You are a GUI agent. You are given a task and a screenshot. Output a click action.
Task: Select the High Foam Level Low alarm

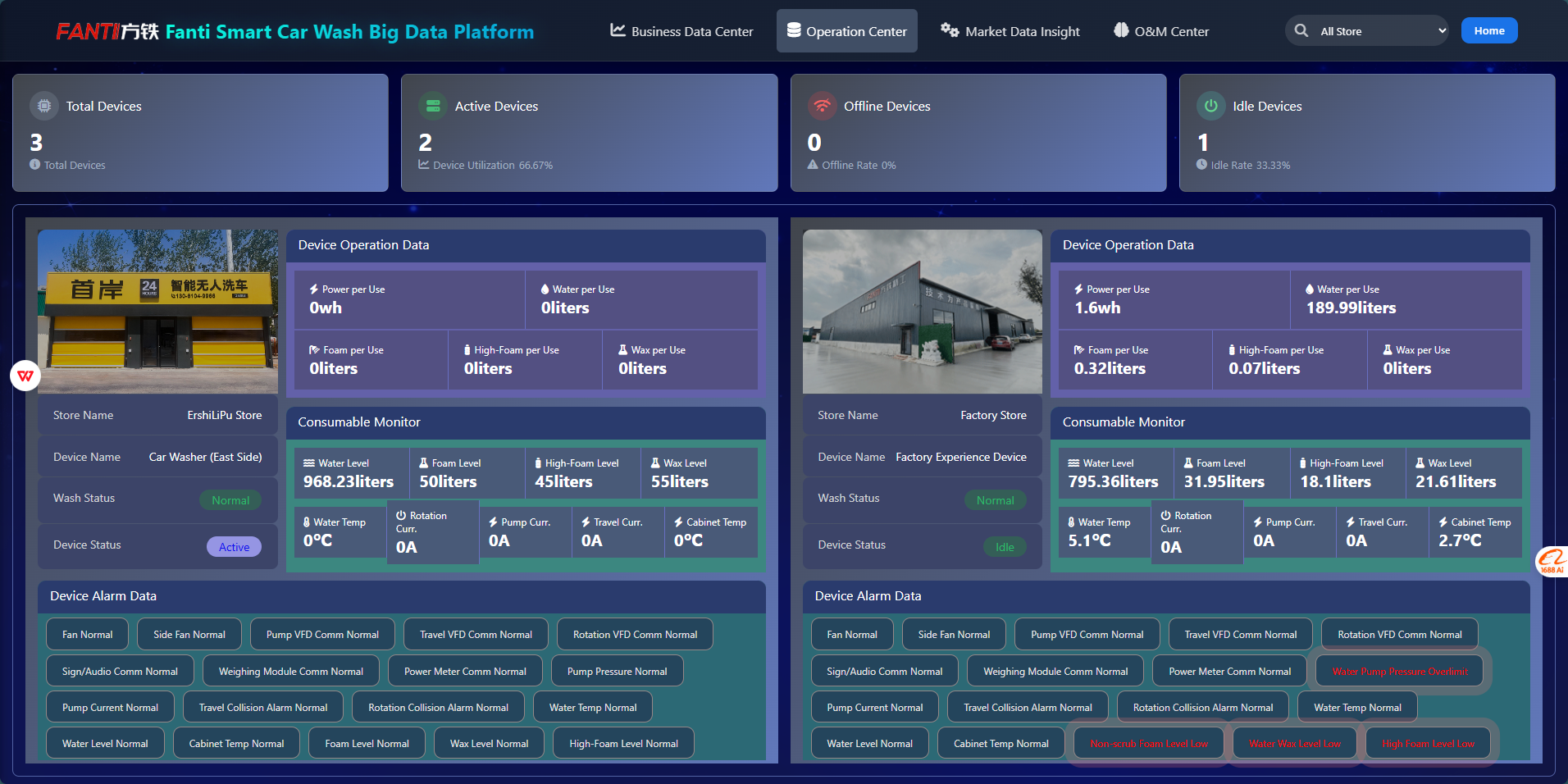[1427, 744]
